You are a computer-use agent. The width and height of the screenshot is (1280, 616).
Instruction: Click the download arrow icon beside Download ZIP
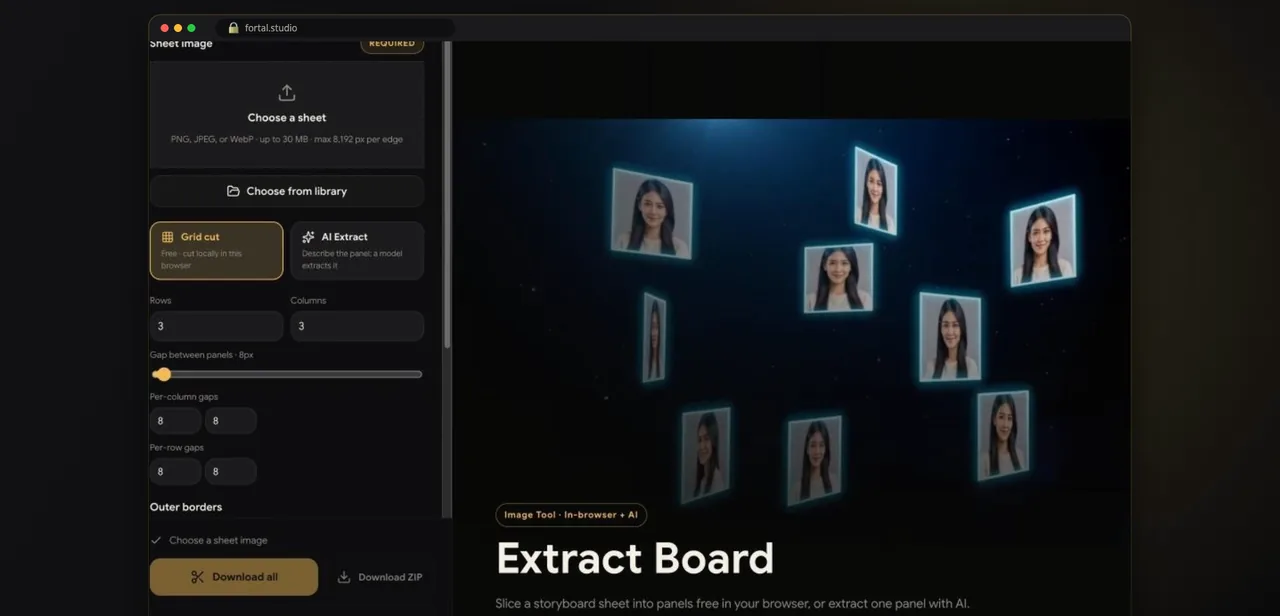(344, 577)
